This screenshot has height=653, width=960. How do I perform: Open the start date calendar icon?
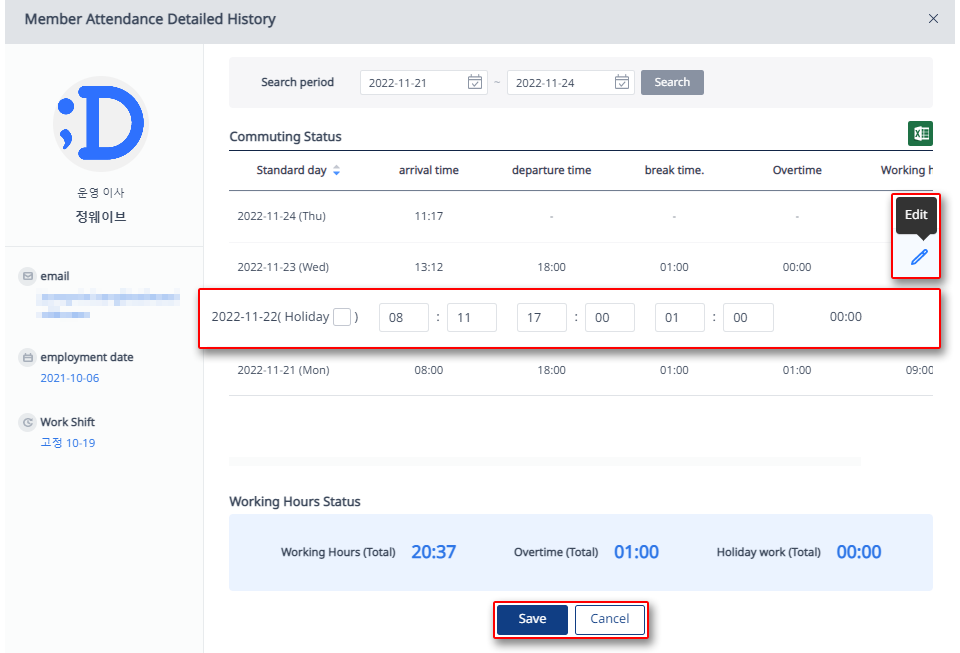474,82
